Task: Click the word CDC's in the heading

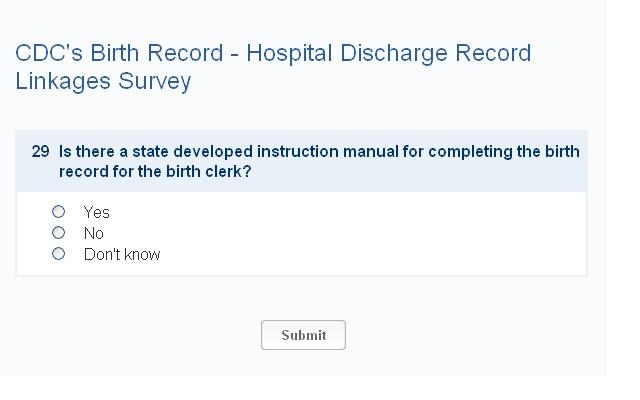Action: pyautogui.click(x=48, y=53)
